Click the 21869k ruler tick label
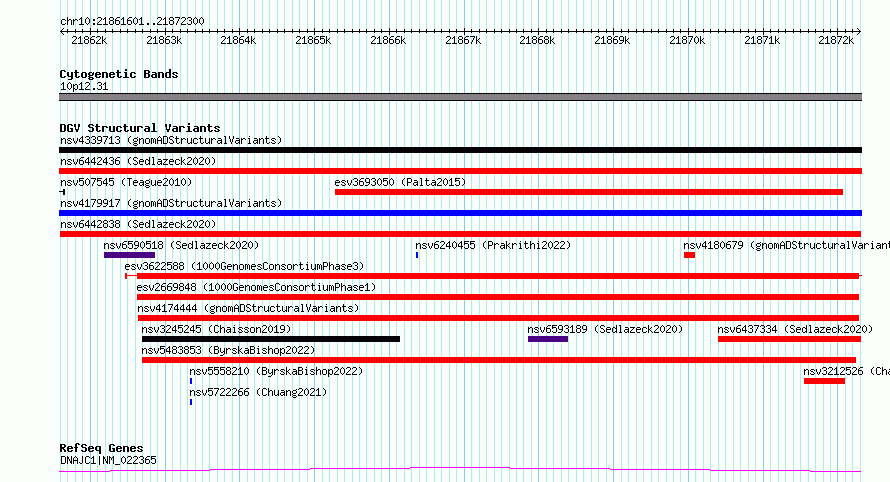This screenshot has height=482, width=890. coord(612,40)
